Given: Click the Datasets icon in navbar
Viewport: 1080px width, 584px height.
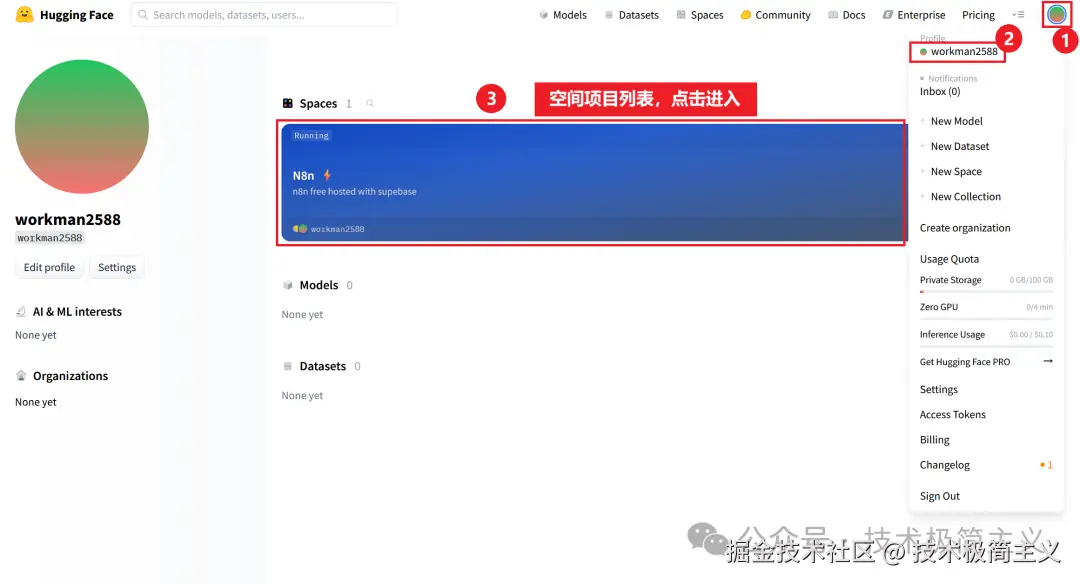Looking at the screenshot, I should [609, 14].
